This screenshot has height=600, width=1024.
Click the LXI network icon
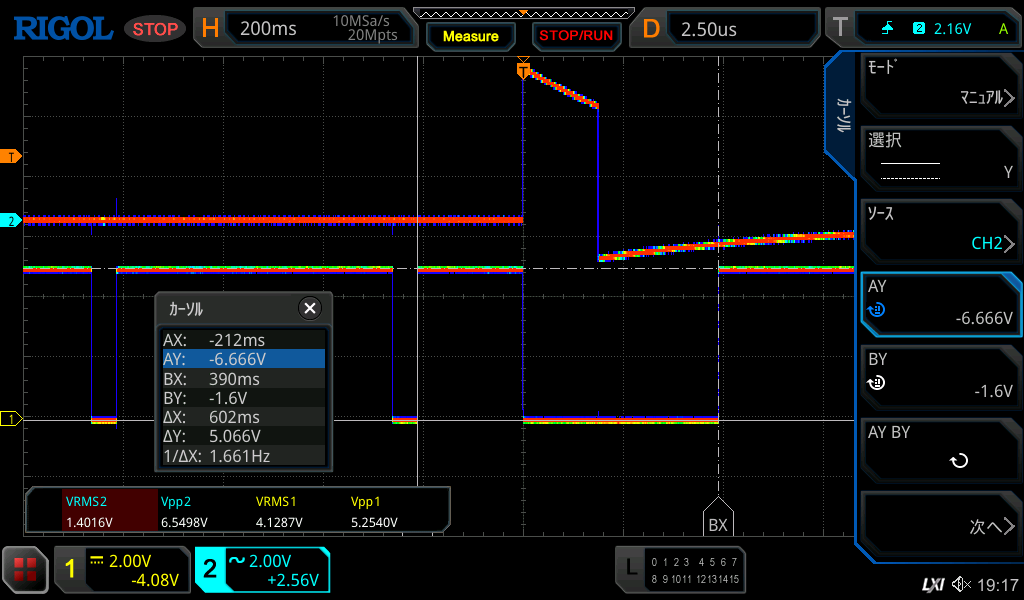tap(932, 584)
